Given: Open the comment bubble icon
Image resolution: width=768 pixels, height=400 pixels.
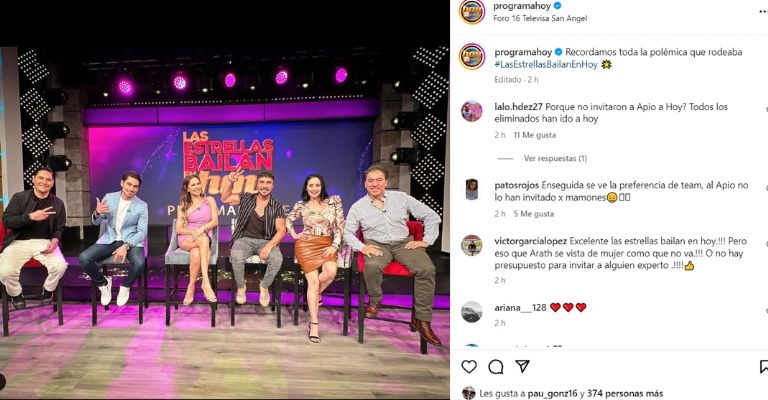Looking at the screenshot, I should [496, 366].
